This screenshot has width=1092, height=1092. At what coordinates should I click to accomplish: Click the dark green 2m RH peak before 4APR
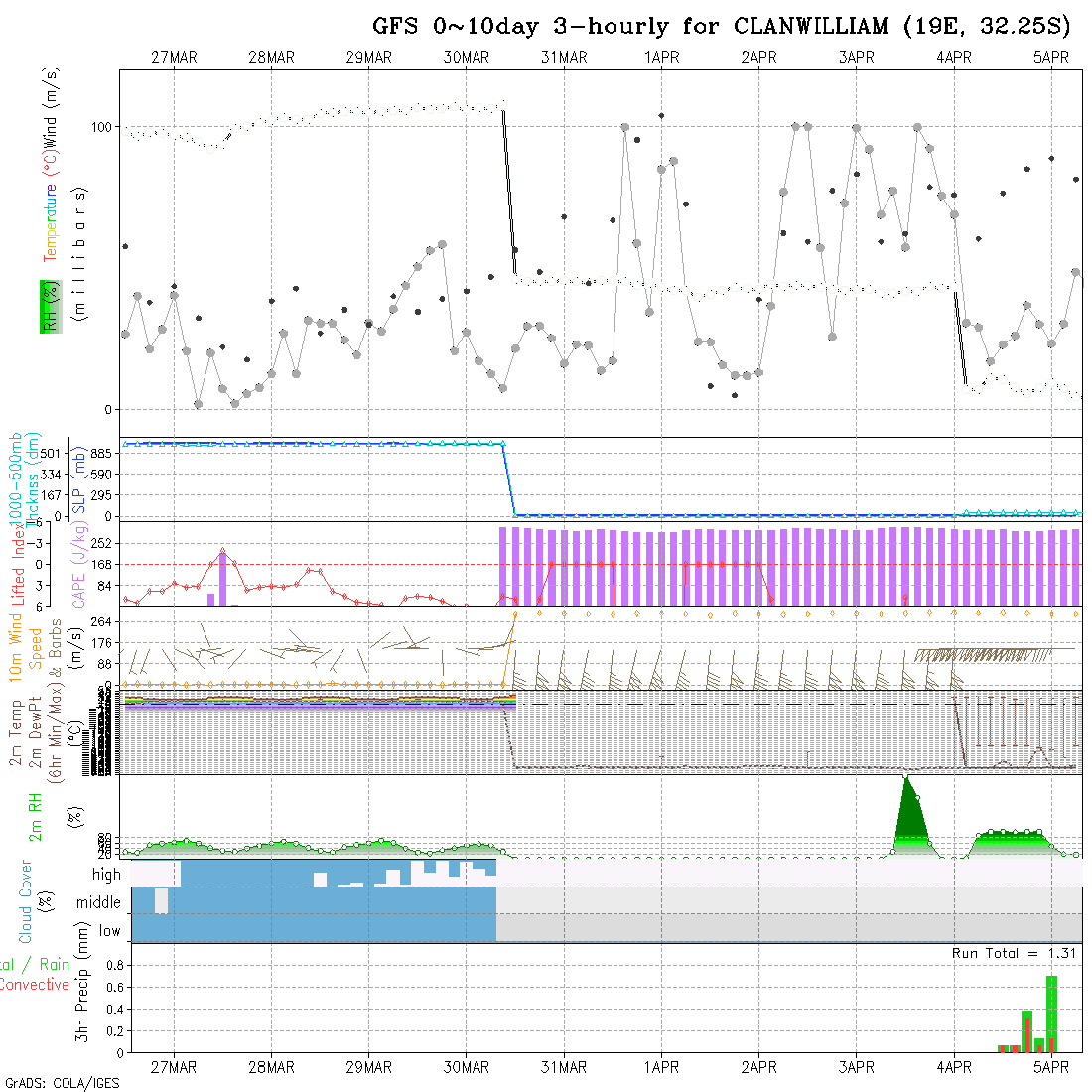click(x=911, y=816)
